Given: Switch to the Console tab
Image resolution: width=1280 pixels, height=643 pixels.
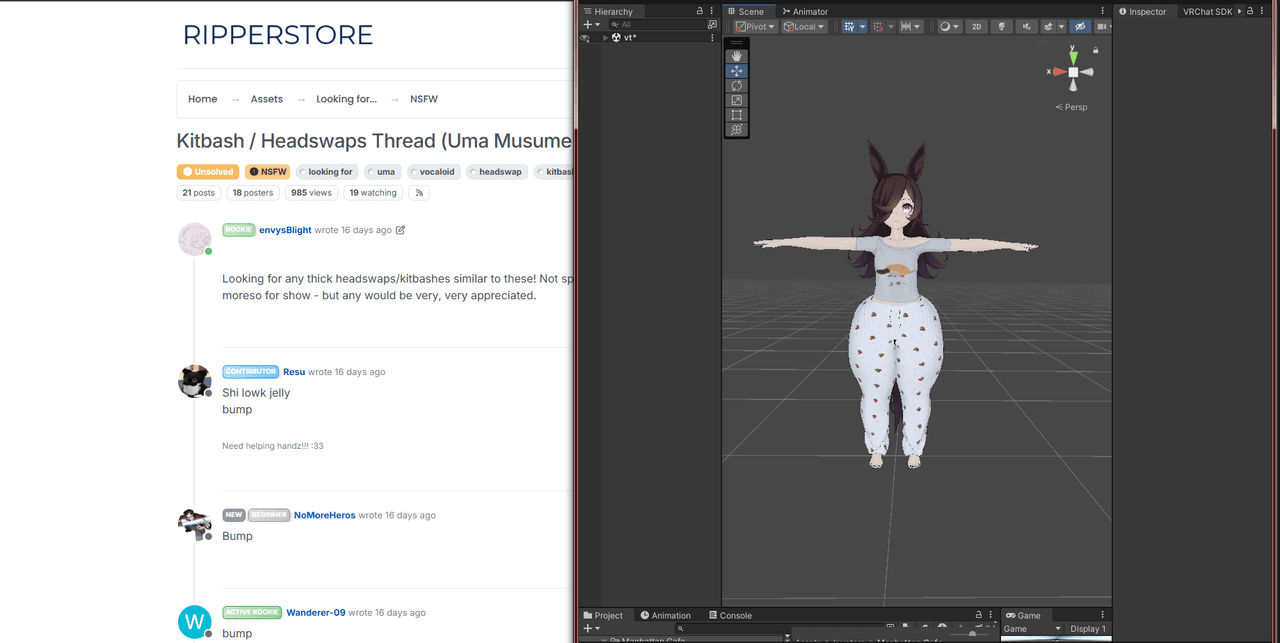Looking at the screenshot, I should tap(730, 615).
